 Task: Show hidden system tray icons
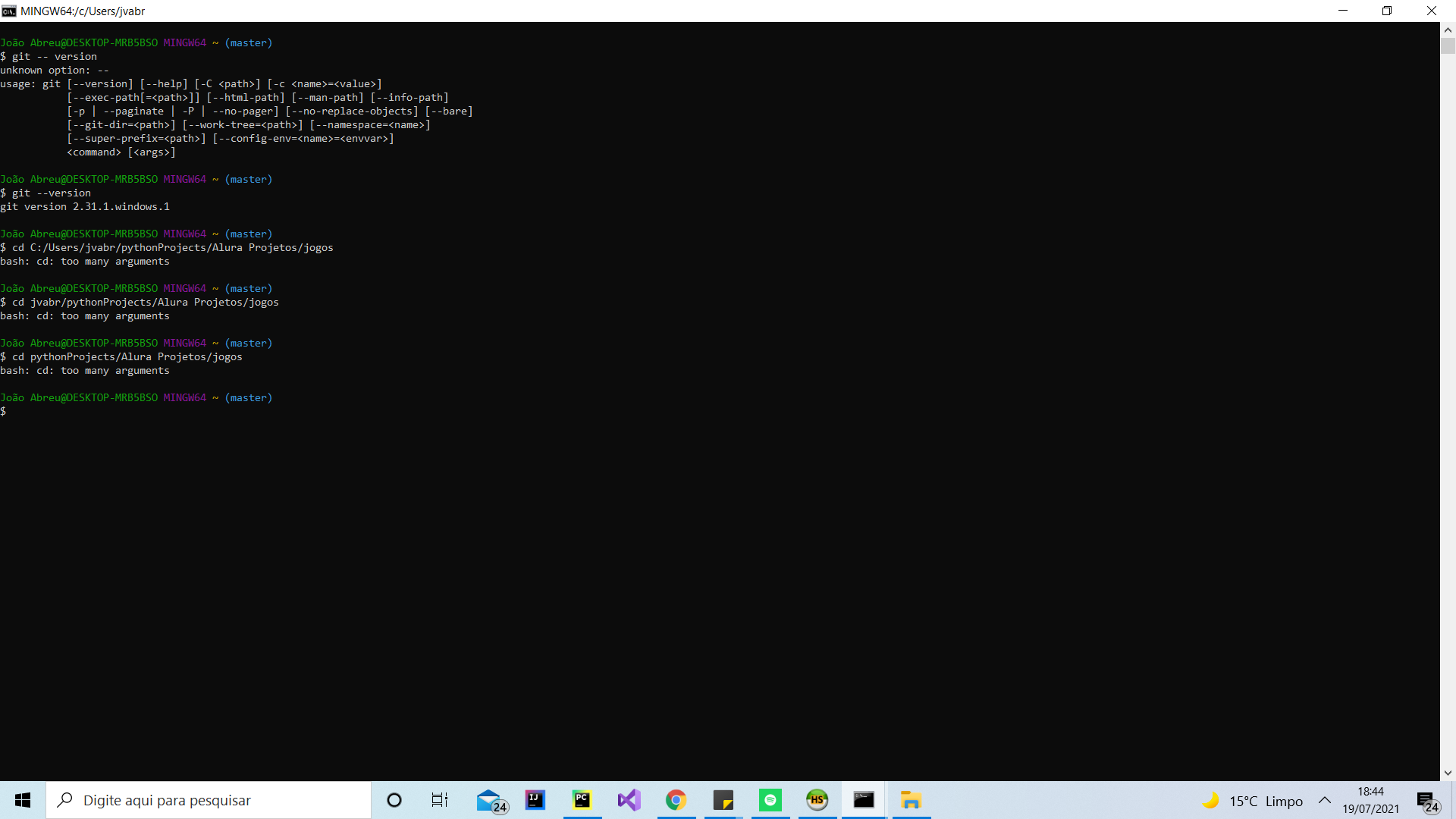tap(1325, 800)
